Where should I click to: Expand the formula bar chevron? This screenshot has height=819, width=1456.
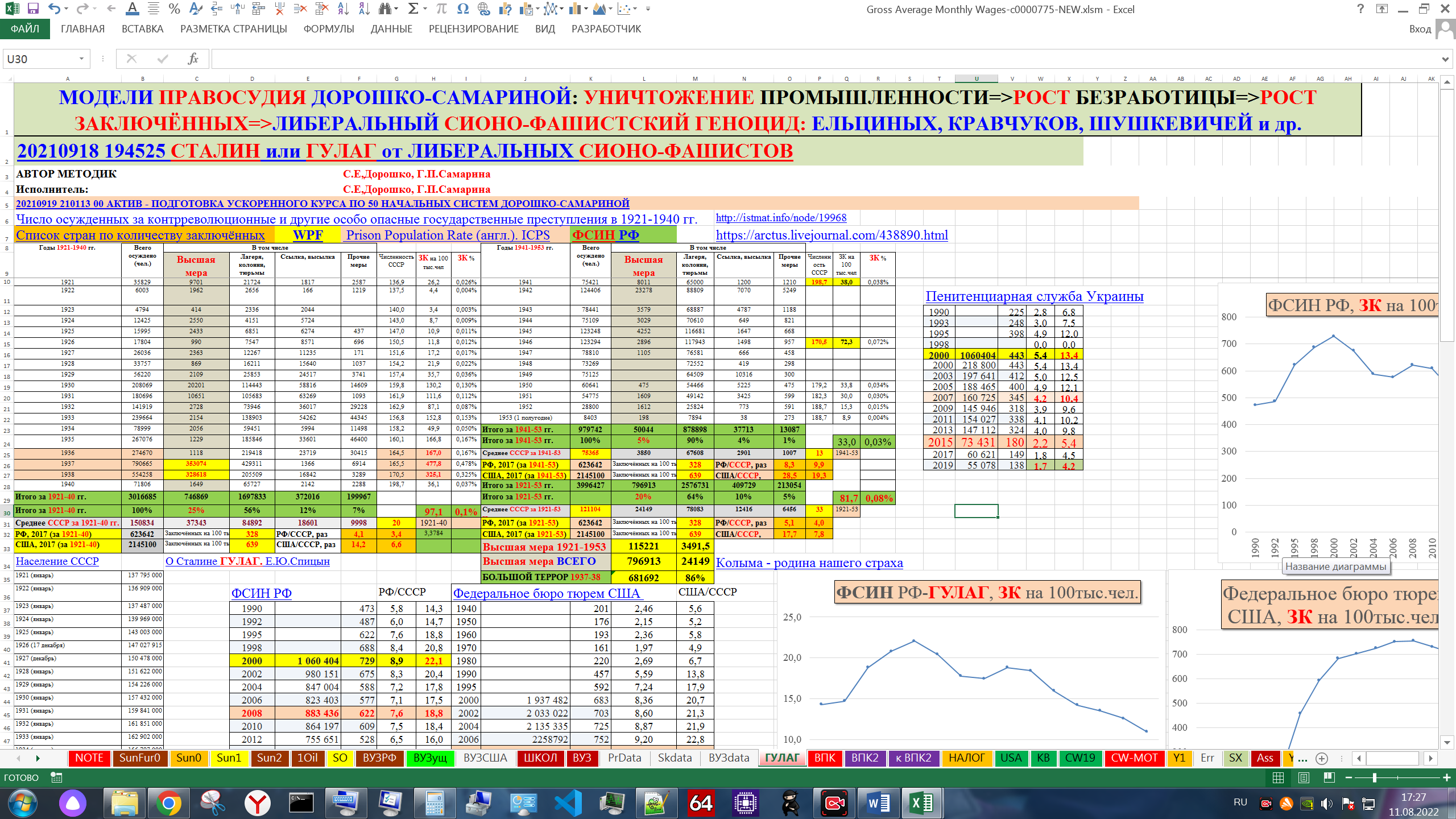click(x=1445, y=59)
